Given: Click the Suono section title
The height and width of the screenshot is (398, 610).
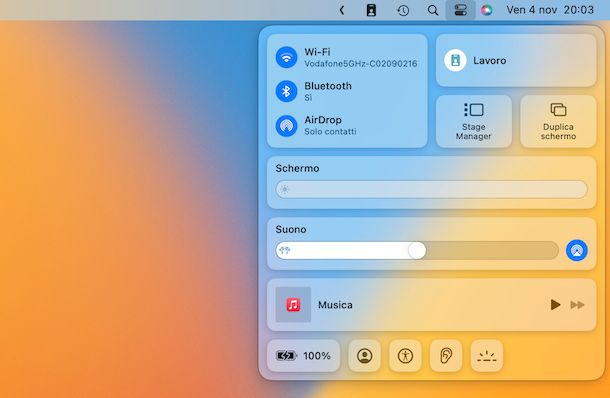Looking at the screenshot, I should [291, 230].
